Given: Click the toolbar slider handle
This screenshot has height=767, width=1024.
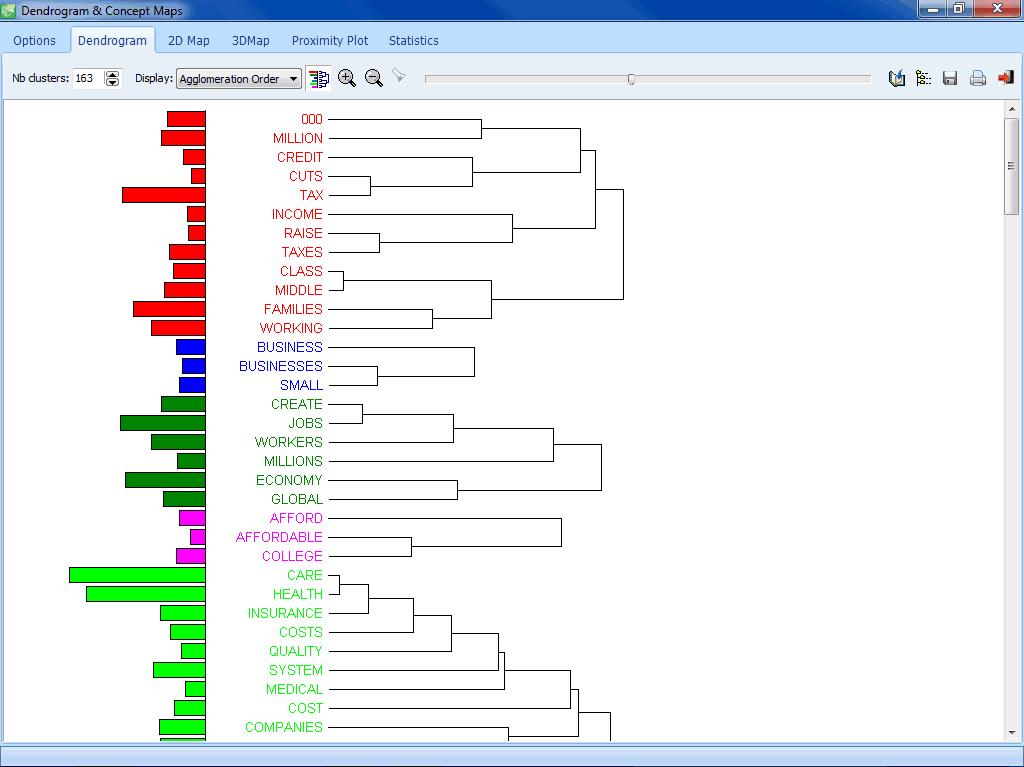Looking at the screenshot, I should [631, 79].
